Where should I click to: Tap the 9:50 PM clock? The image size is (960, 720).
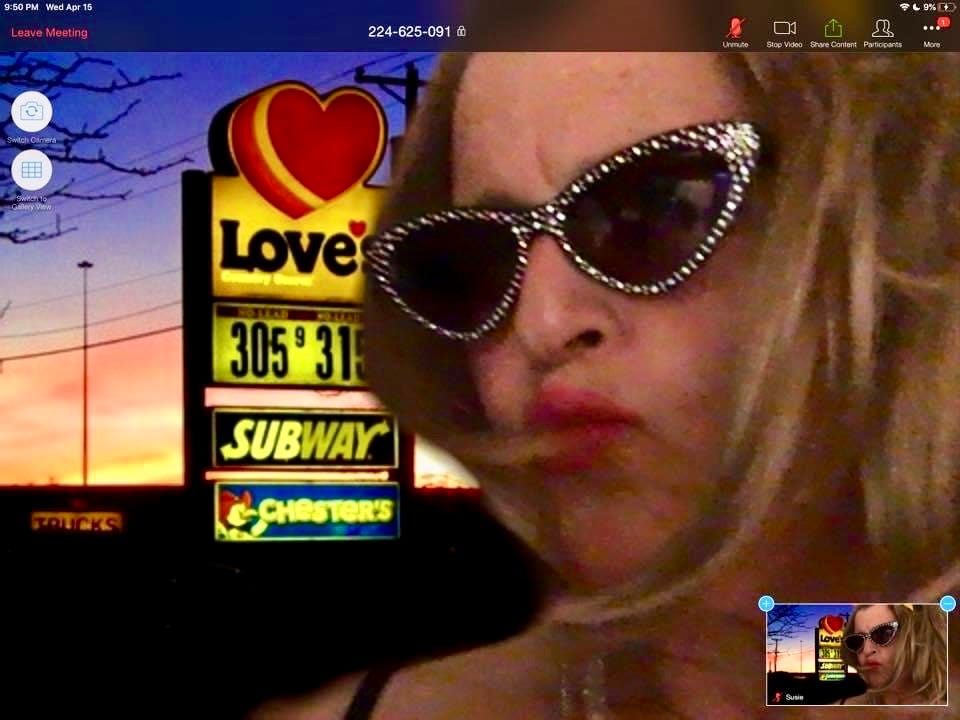click(x=21, y=7)
